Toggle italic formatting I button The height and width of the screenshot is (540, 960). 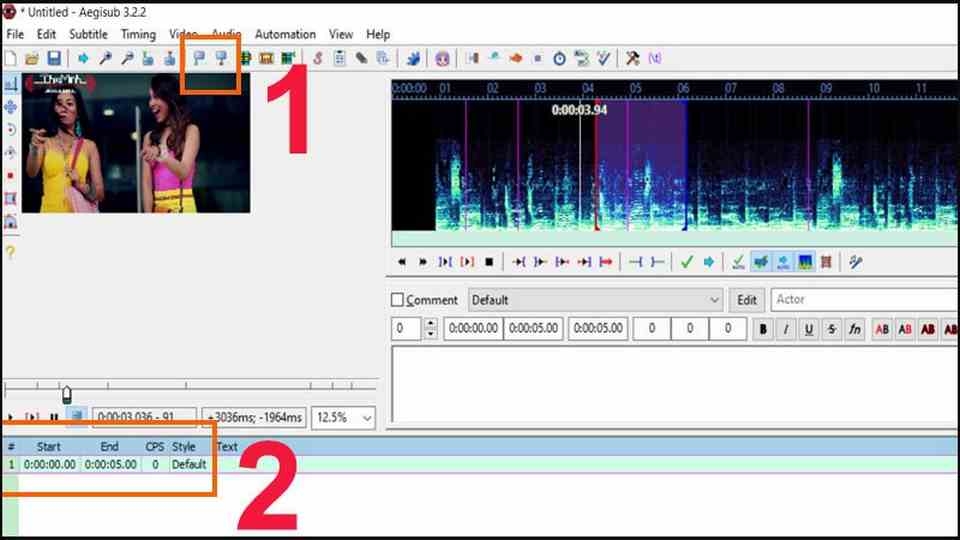(x=786, y=329)
